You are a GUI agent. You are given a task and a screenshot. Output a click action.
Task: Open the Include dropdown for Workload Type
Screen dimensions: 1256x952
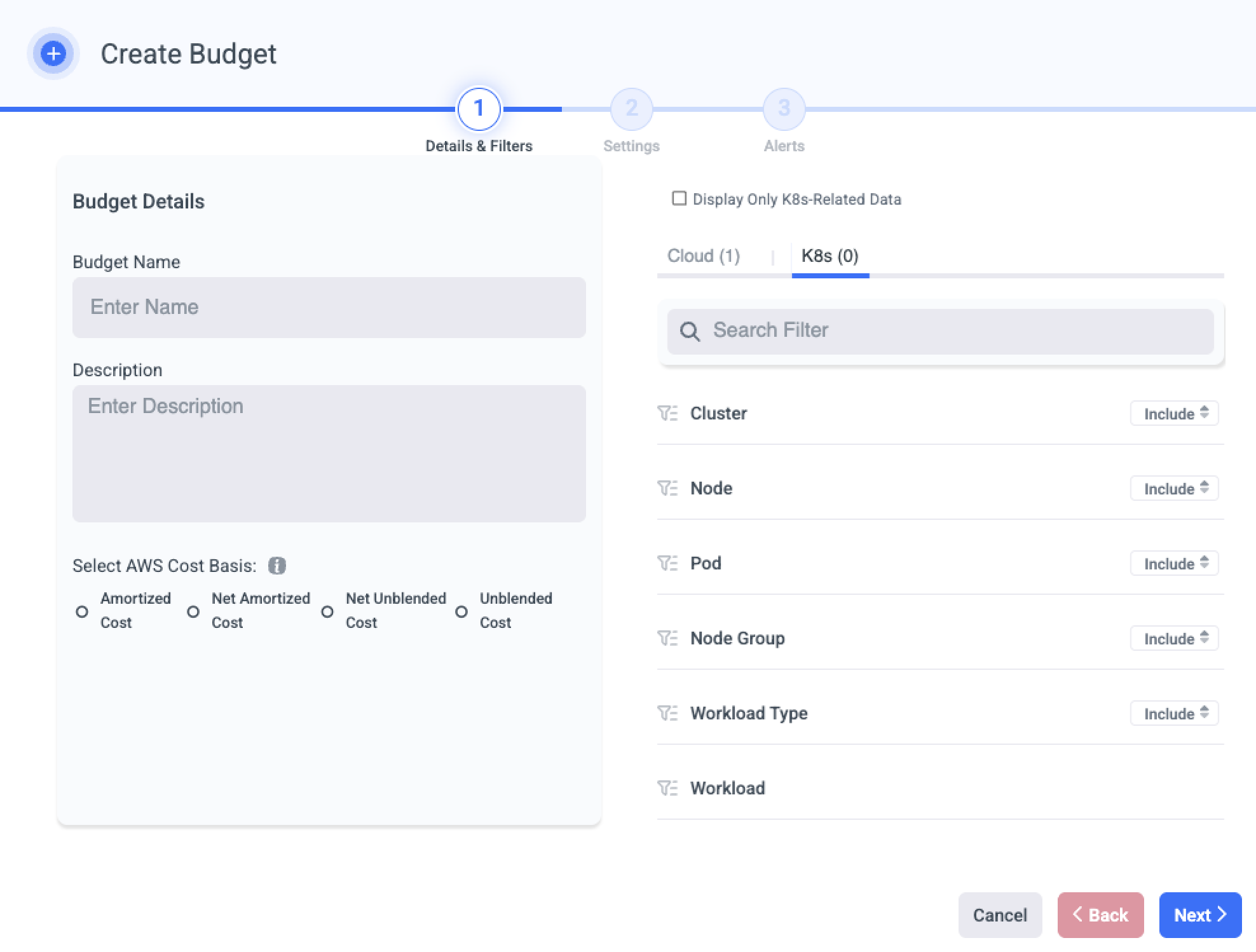tap(1174, 713)
